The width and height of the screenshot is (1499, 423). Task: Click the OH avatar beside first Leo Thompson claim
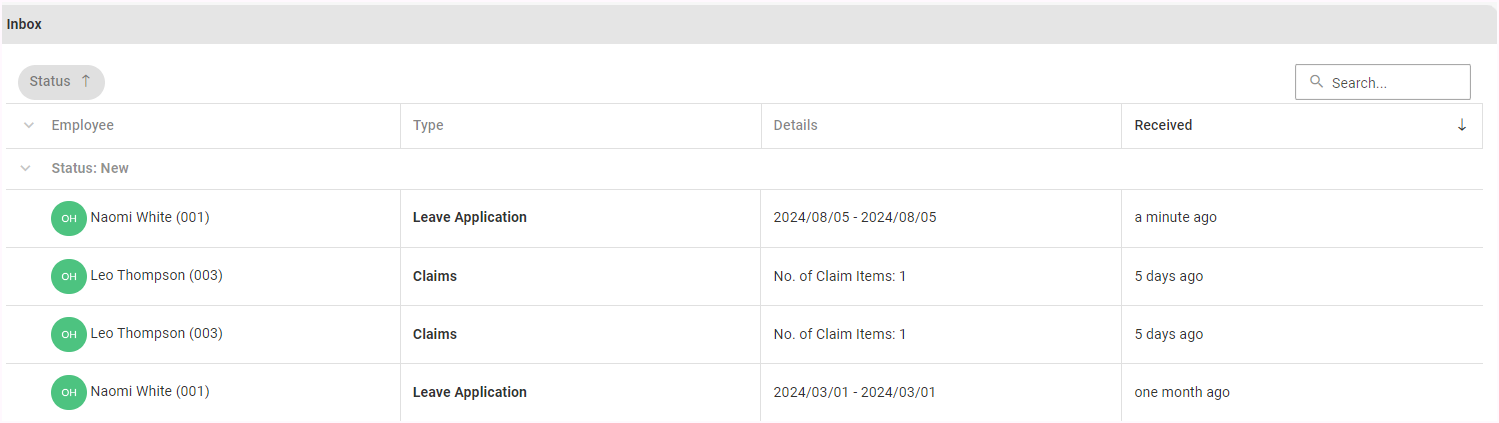point(69,276)
